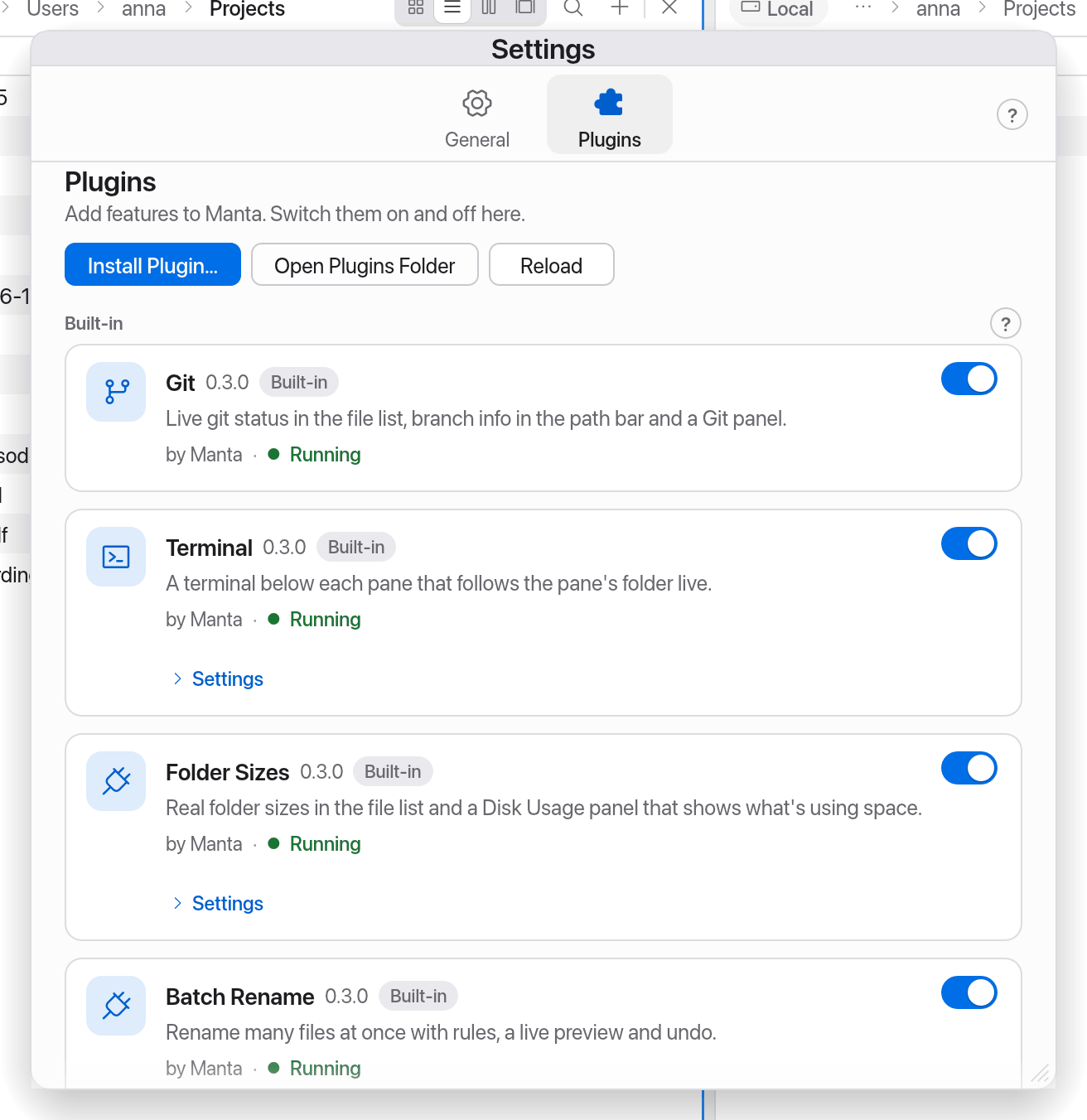Click the search magnifier in background toolbar
This screenshot has height=1120, width=1087.
point(573,8)
